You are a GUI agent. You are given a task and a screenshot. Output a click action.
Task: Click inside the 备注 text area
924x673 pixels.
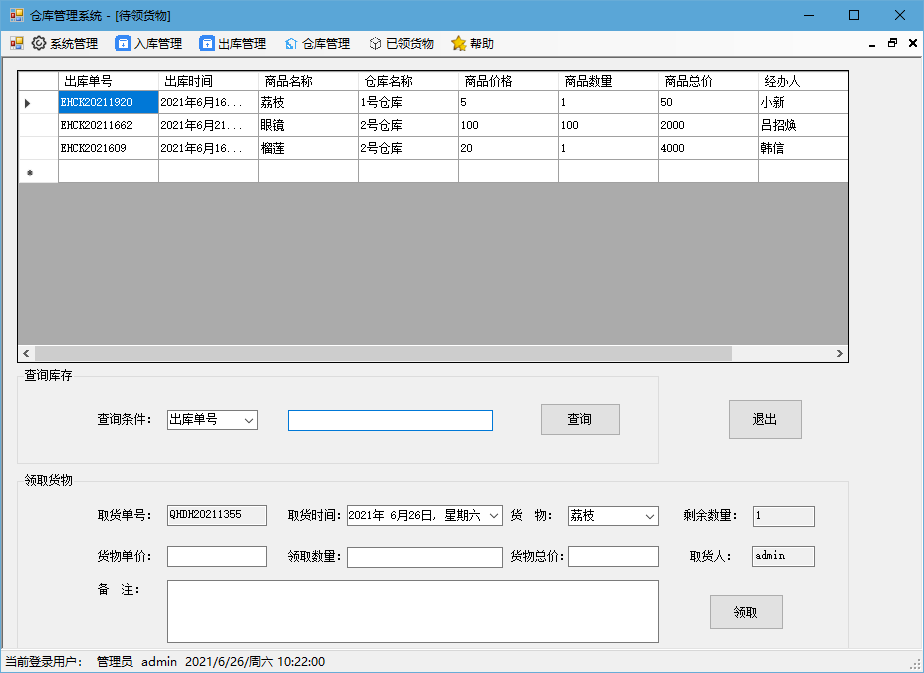[x=412, y=610]
